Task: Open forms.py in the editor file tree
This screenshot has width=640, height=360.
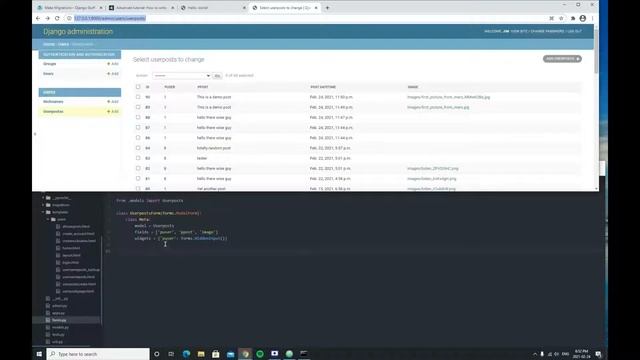Action: pyautogui.click(x=59, y=320)
